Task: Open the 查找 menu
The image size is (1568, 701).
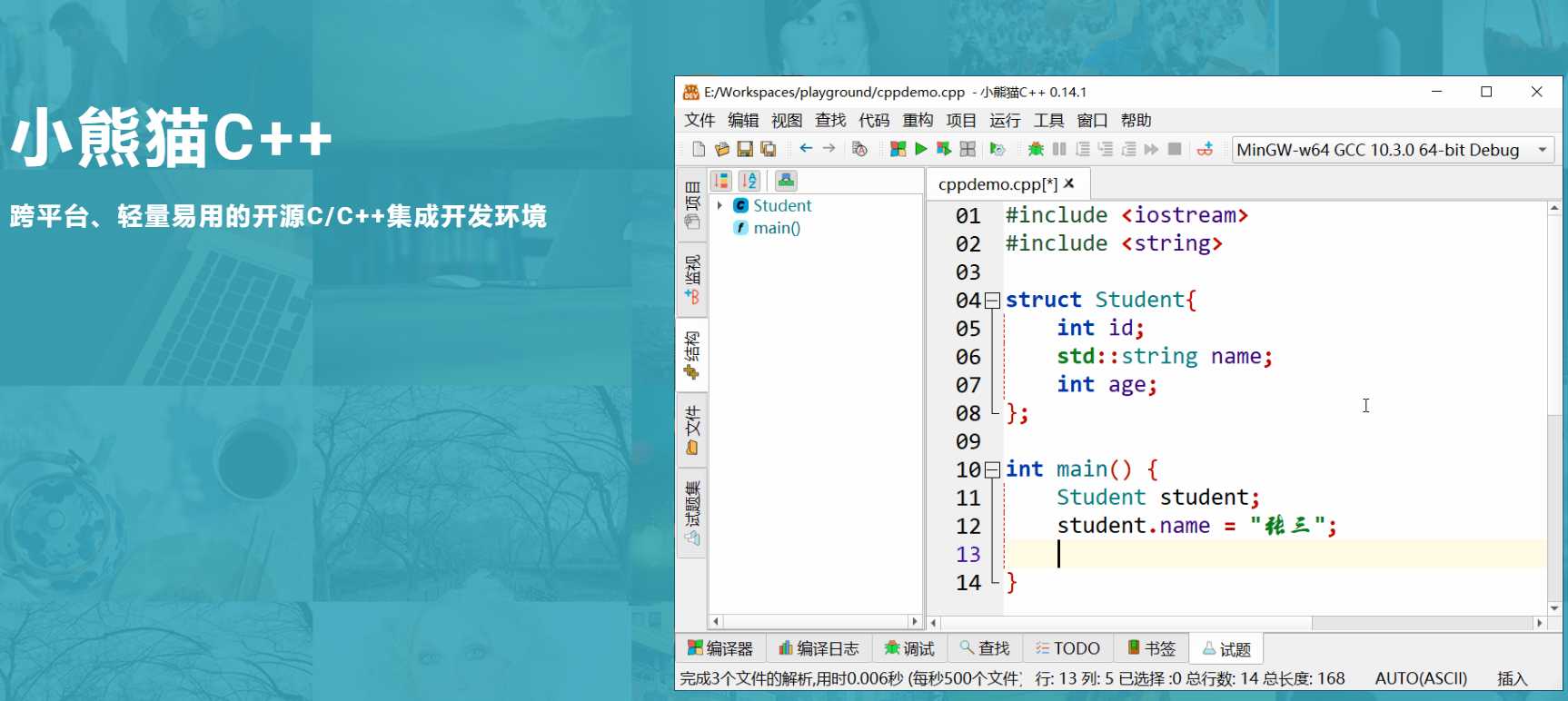Action: [x=830, y=120]
